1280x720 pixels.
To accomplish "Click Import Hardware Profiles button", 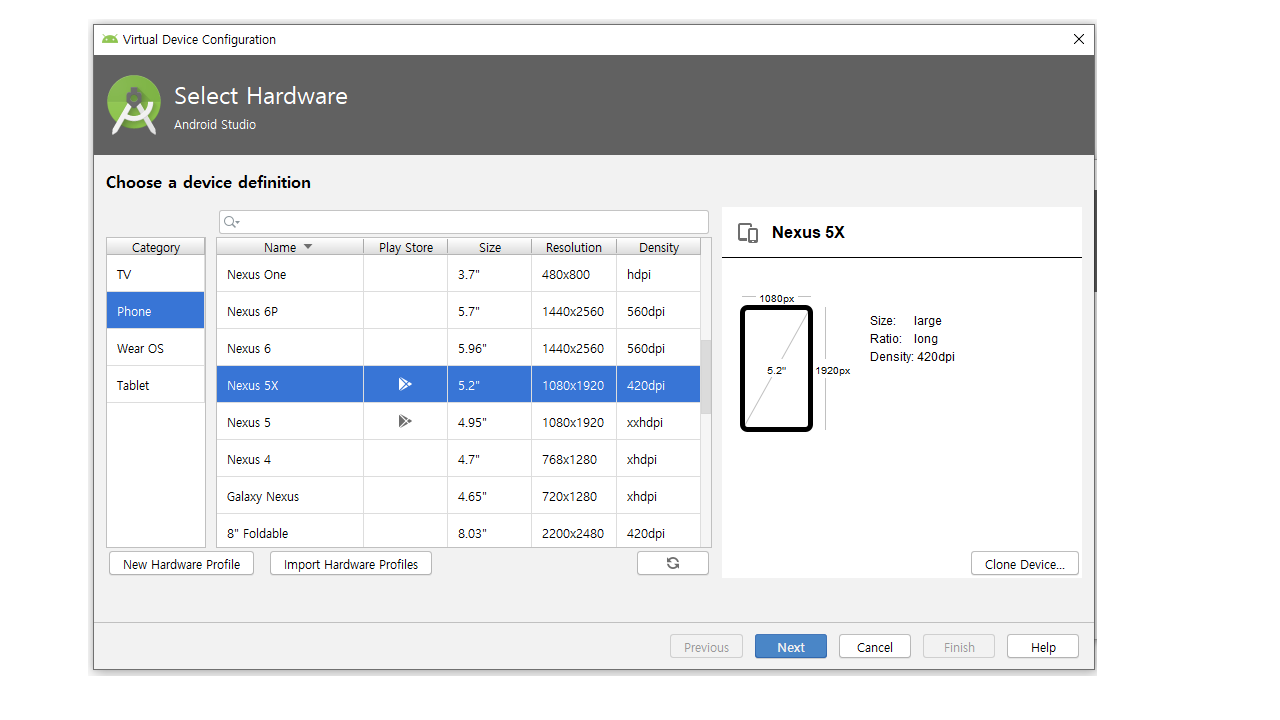I will 351,564.
